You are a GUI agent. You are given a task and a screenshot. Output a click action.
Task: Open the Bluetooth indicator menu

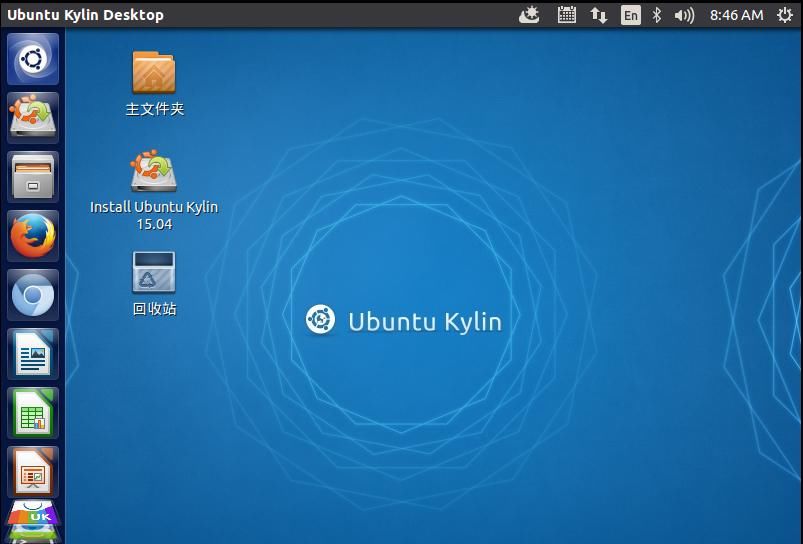pos(657,15)
